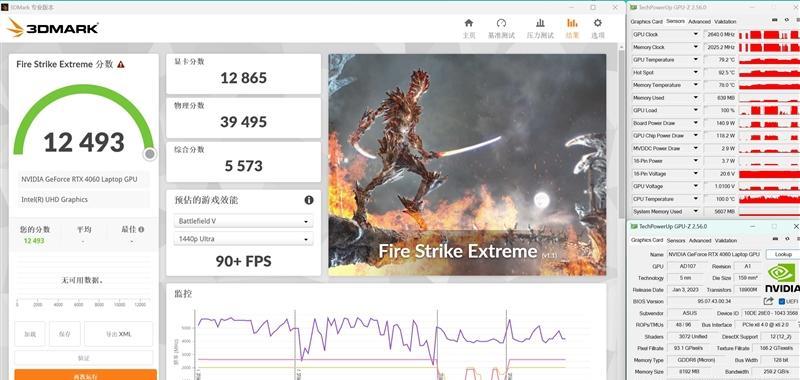Viewport: 800px width, 380px height.
Task: Toggle the UEFI checkbox in GPU-Z
Action: coord(781,301)
